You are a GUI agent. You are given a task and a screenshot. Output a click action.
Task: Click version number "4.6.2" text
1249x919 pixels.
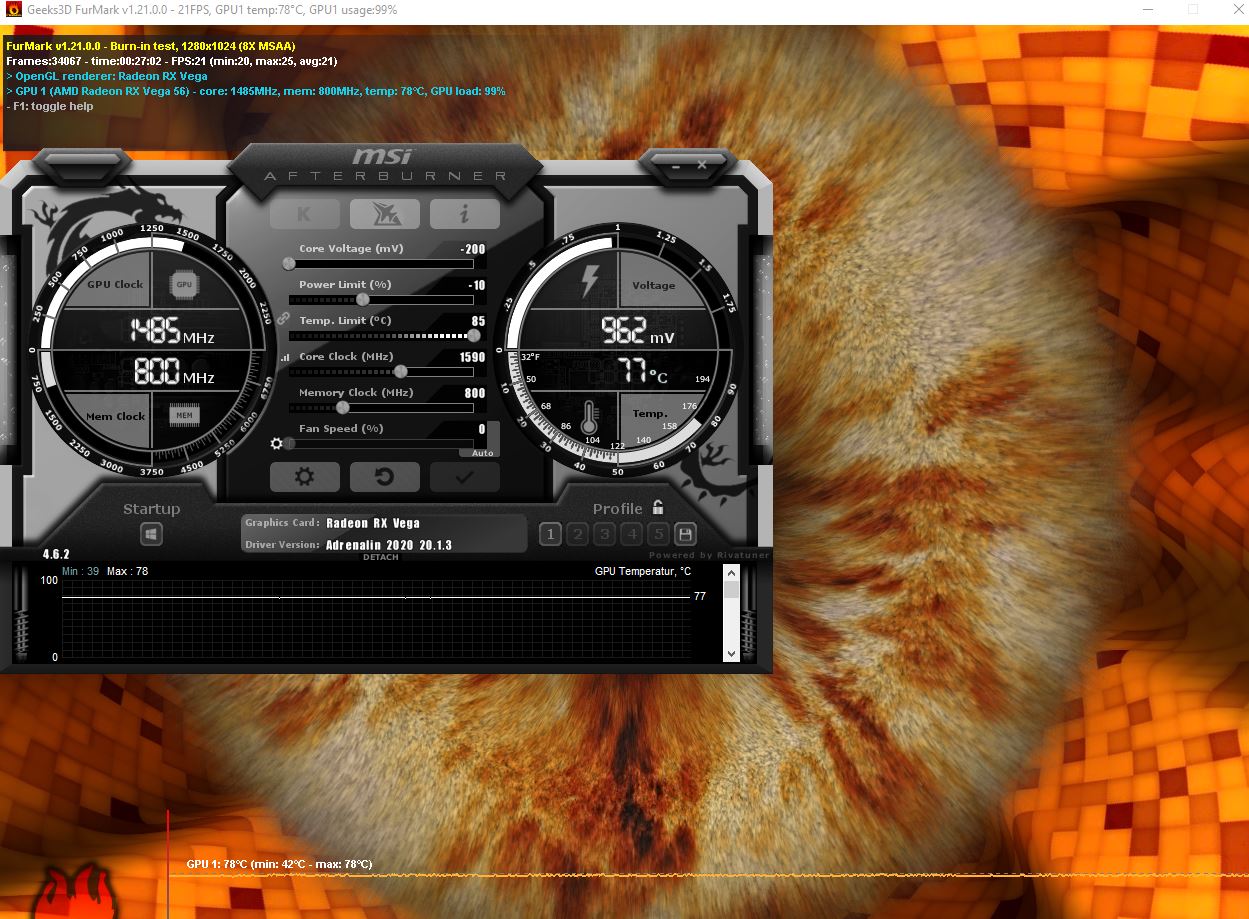[56, 554]
